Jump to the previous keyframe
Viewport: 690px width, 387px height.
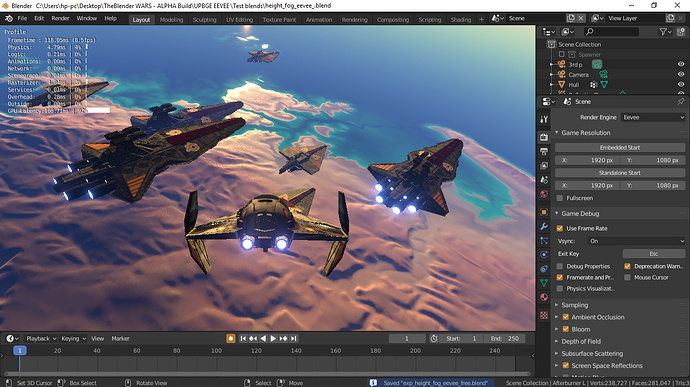click(253, 338)
